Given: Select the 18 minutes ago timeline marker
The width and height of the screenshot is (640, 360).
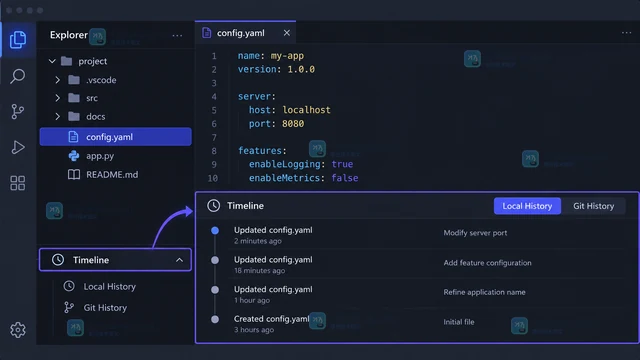Looking at the screenshot, I should point(215,260).
